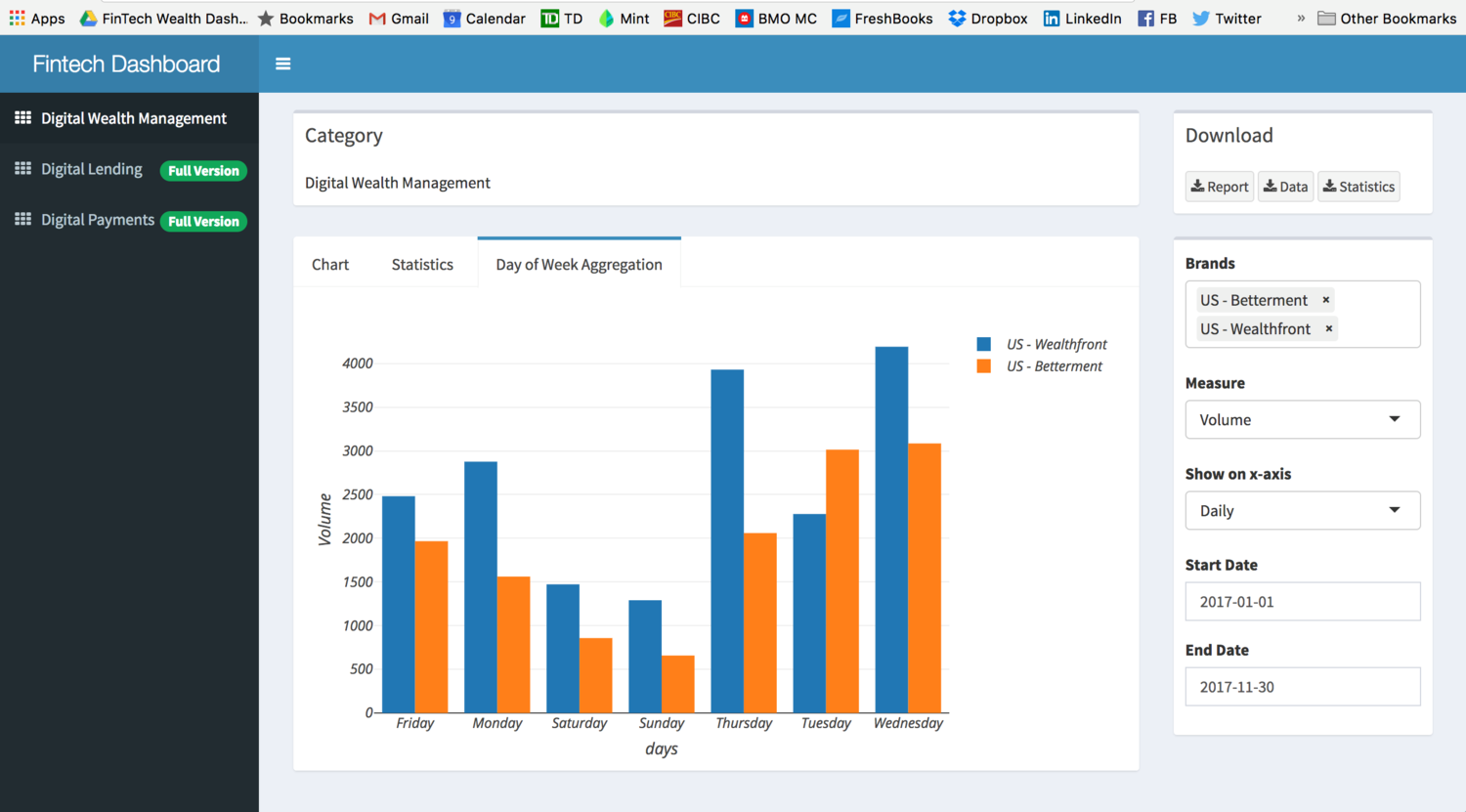Download the Report
1466x812 pixels.
tap(1220, 187)
